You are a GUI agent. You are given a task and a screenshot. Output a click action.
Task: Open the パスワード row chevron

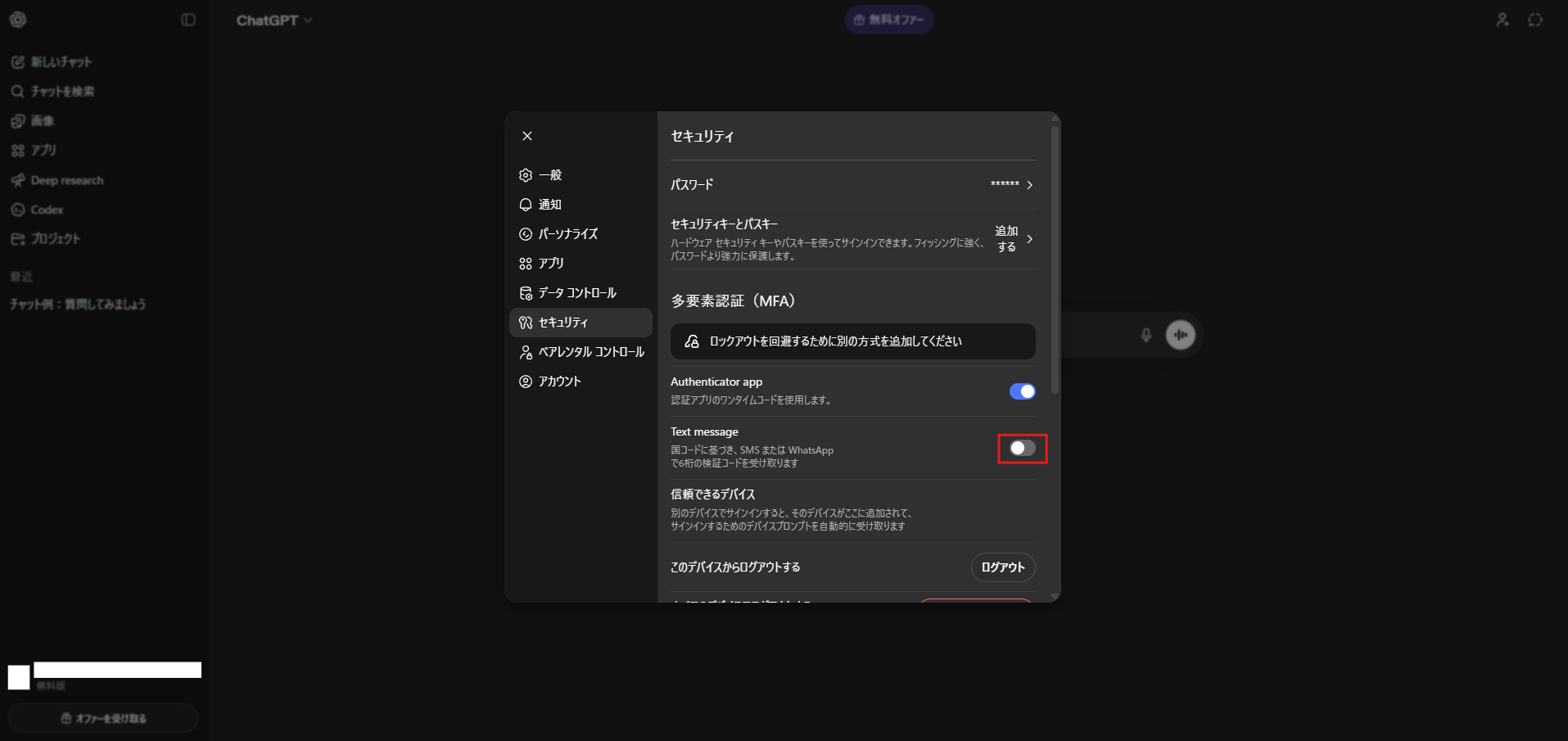coord(1029,185)
